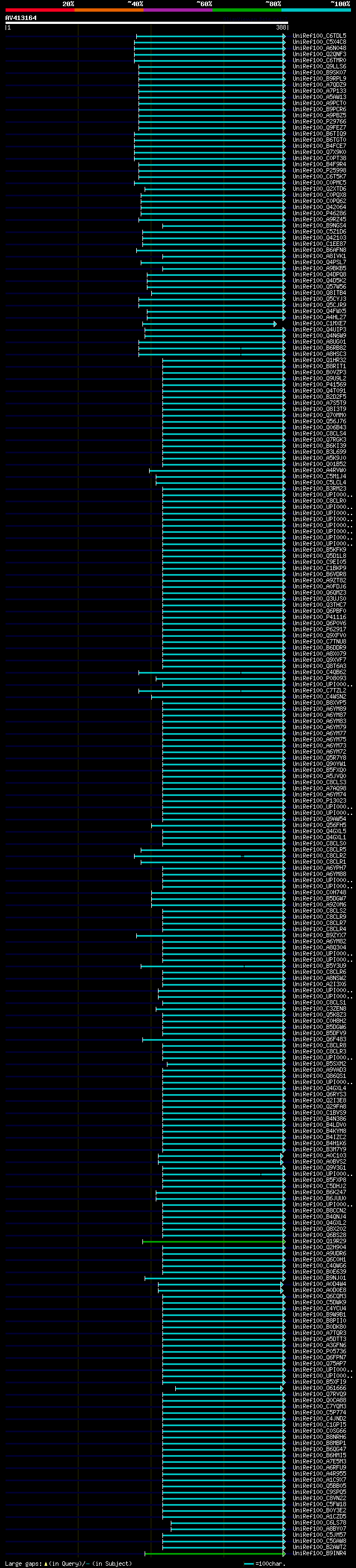Select hit label UniRef100_Q42064
The height and width of the screenshot is (1568, 356).
pos(319,207)
